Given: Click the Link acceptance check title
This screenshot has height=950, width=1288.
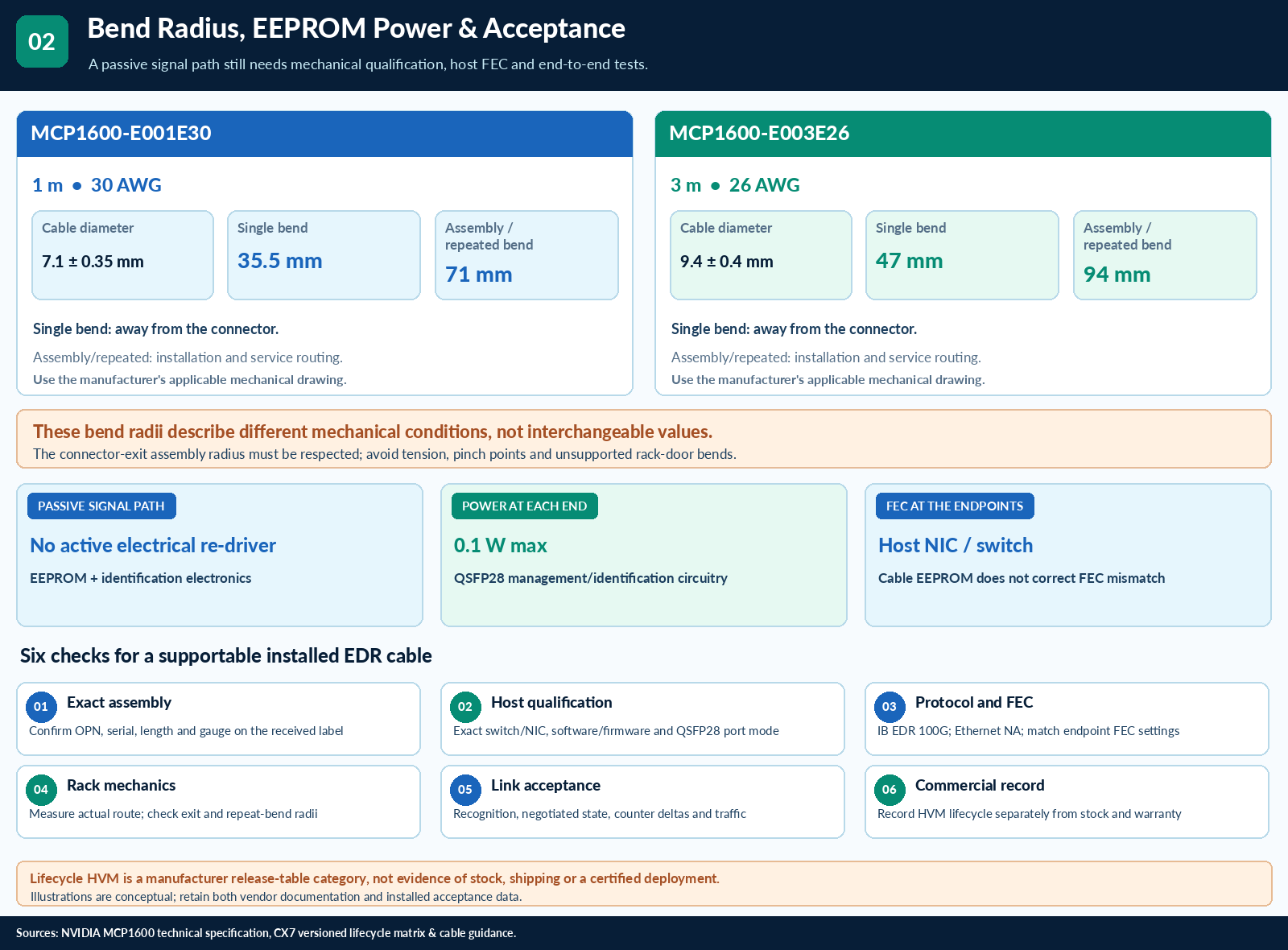Looking at the screenshot, I should (546, 786).
